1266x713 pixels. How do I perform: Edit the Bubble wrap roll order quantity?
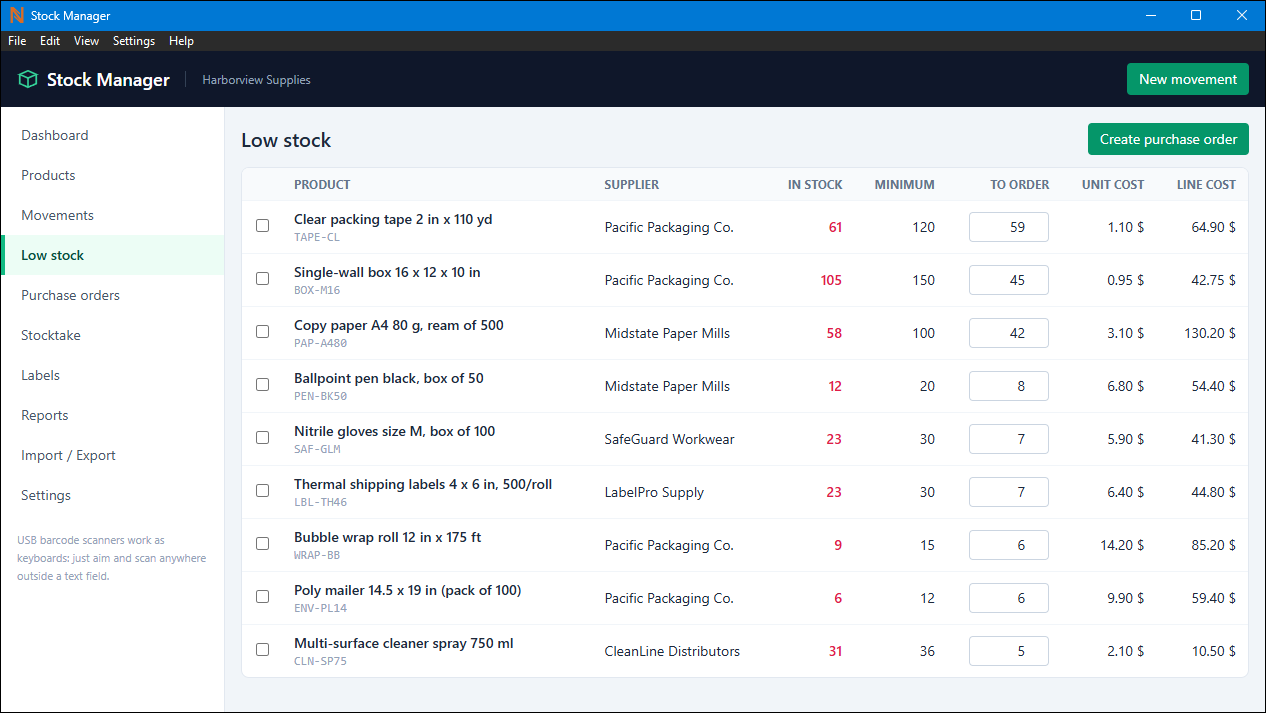click(x=1009, y=545)
